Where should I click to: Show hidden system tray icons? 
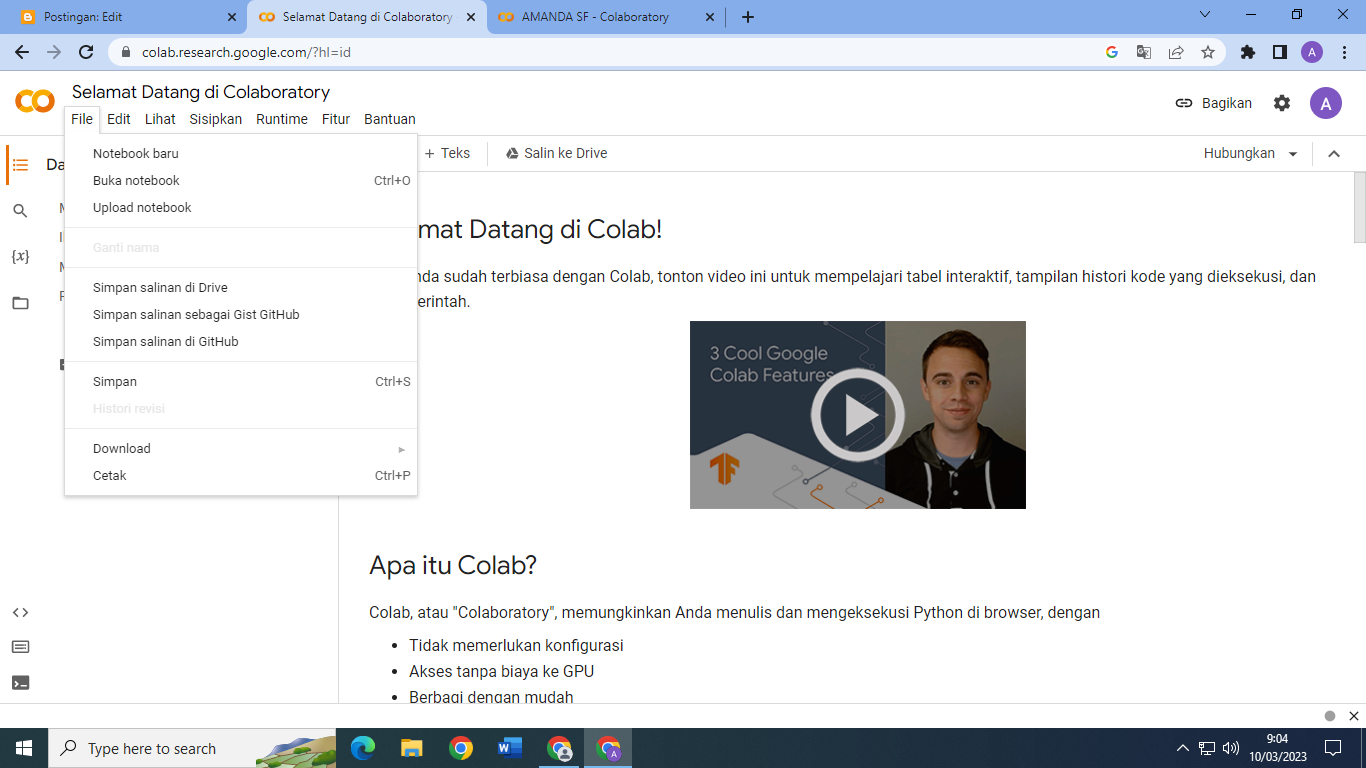[x=1183, y=748]
